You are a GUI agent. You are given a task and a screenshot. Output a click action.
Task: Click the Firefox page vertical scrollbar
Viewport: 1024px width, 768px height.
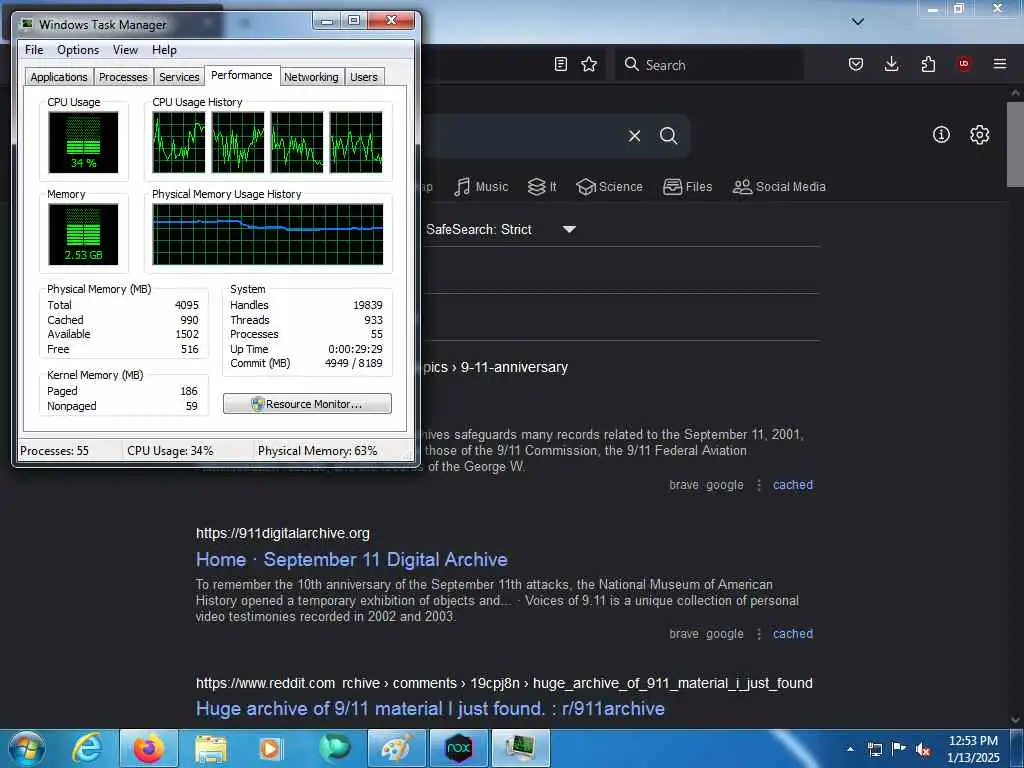click(1015, 144)
